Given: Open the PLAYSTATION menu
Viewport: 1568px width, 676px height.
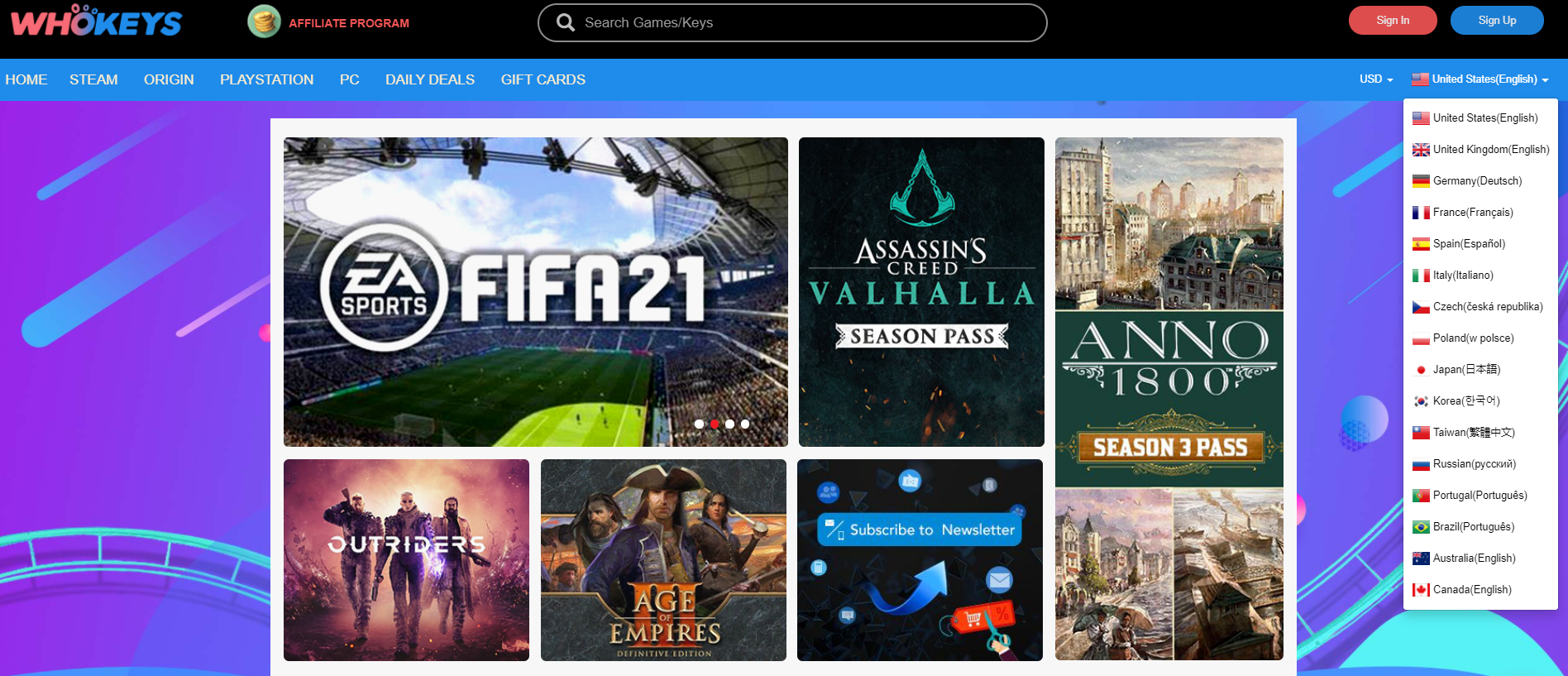Looking at the screenshot, I should pos(266,79).
